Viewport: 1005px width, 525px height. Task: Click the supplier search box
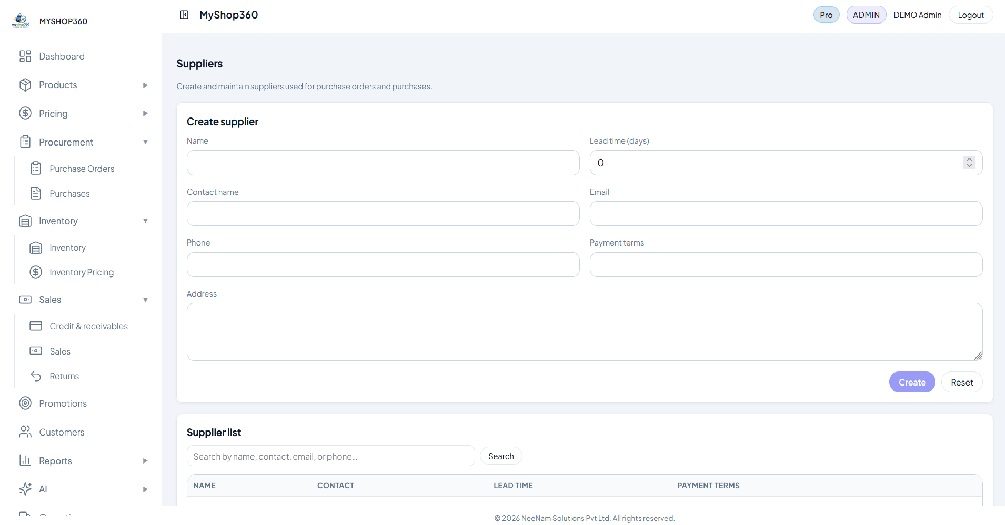pos(331,456)
